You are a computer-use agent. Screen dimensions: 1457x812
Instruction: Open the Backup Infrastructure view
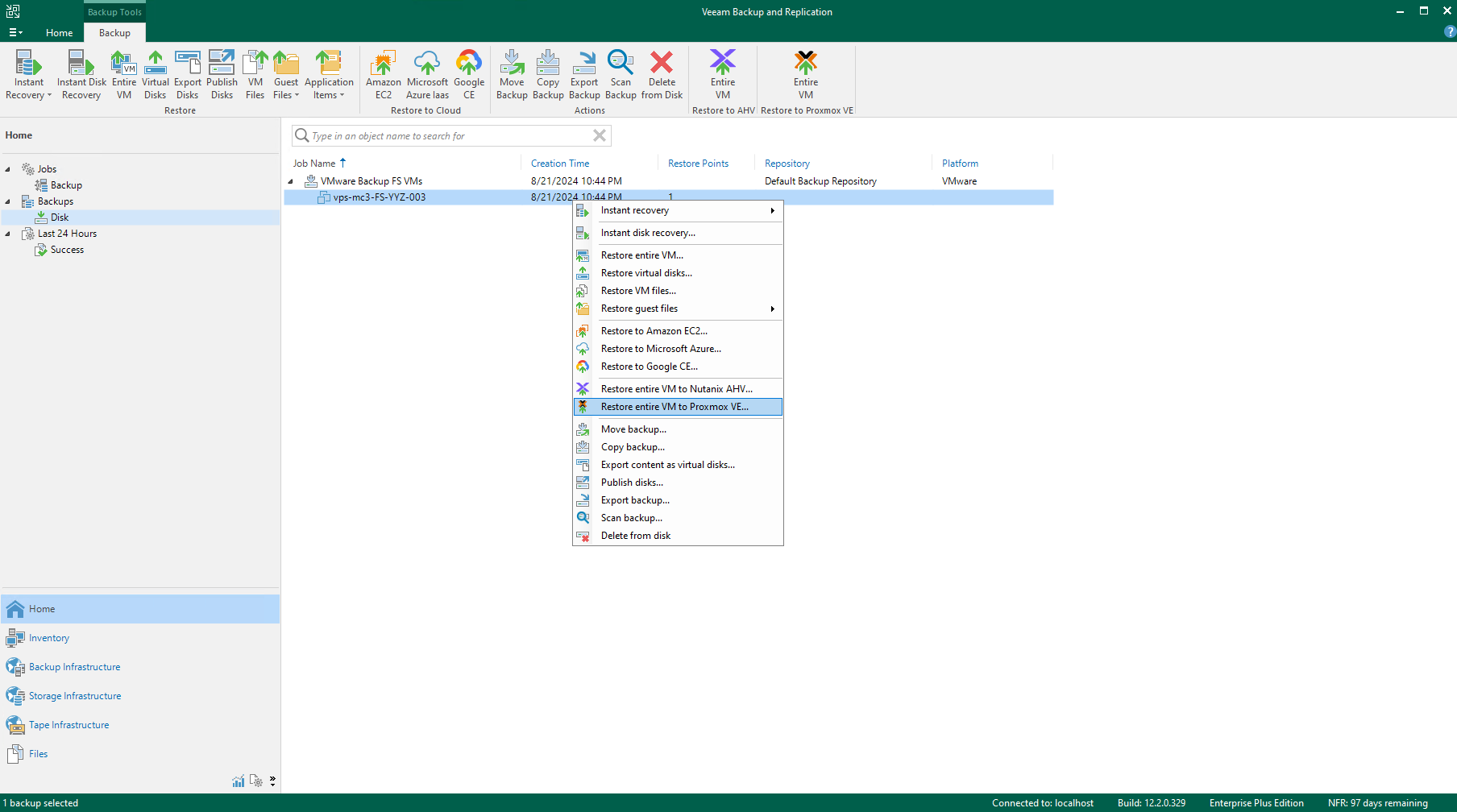[74, 667]
